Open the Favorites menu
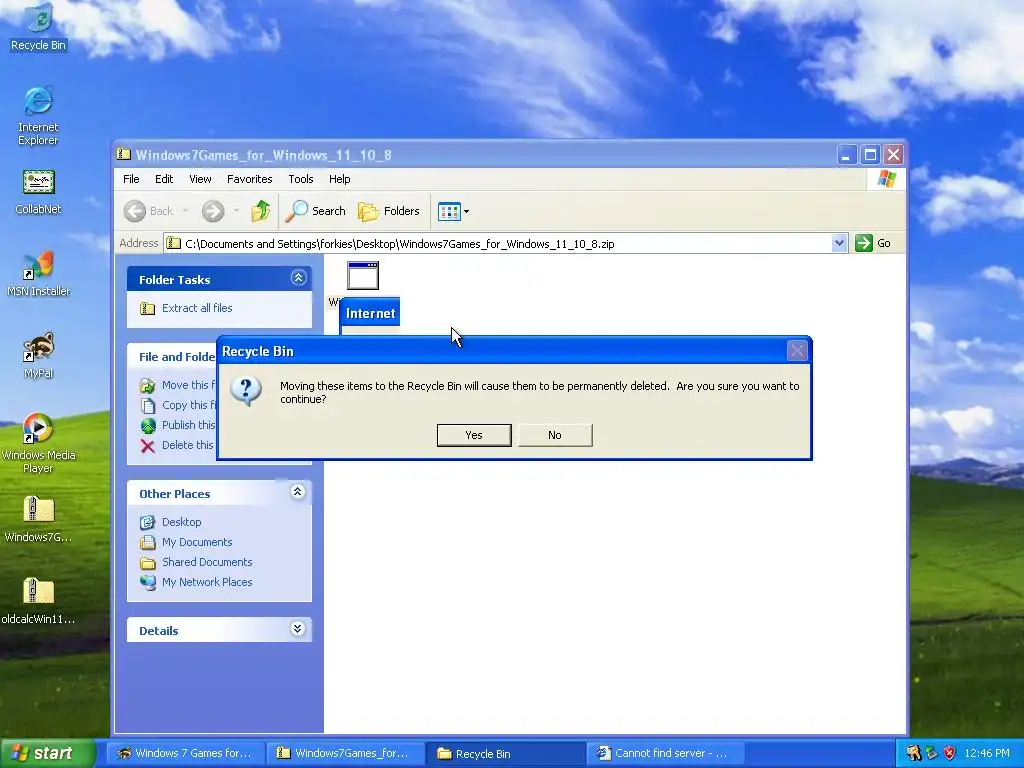 point(249,179)
